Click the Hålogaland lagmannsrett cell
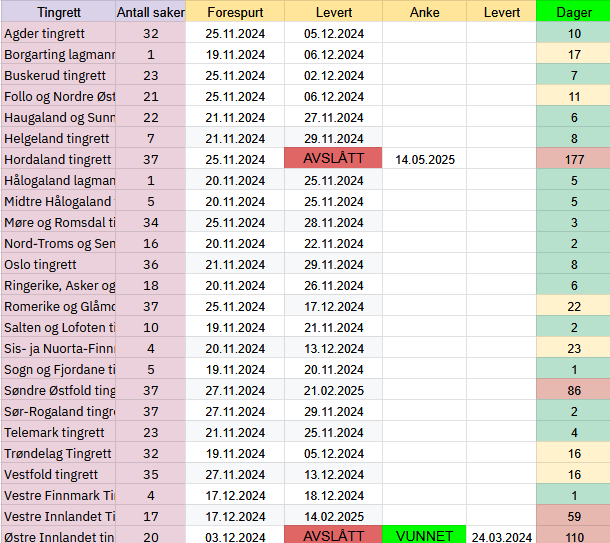610x543 pixels. (58, 180)
